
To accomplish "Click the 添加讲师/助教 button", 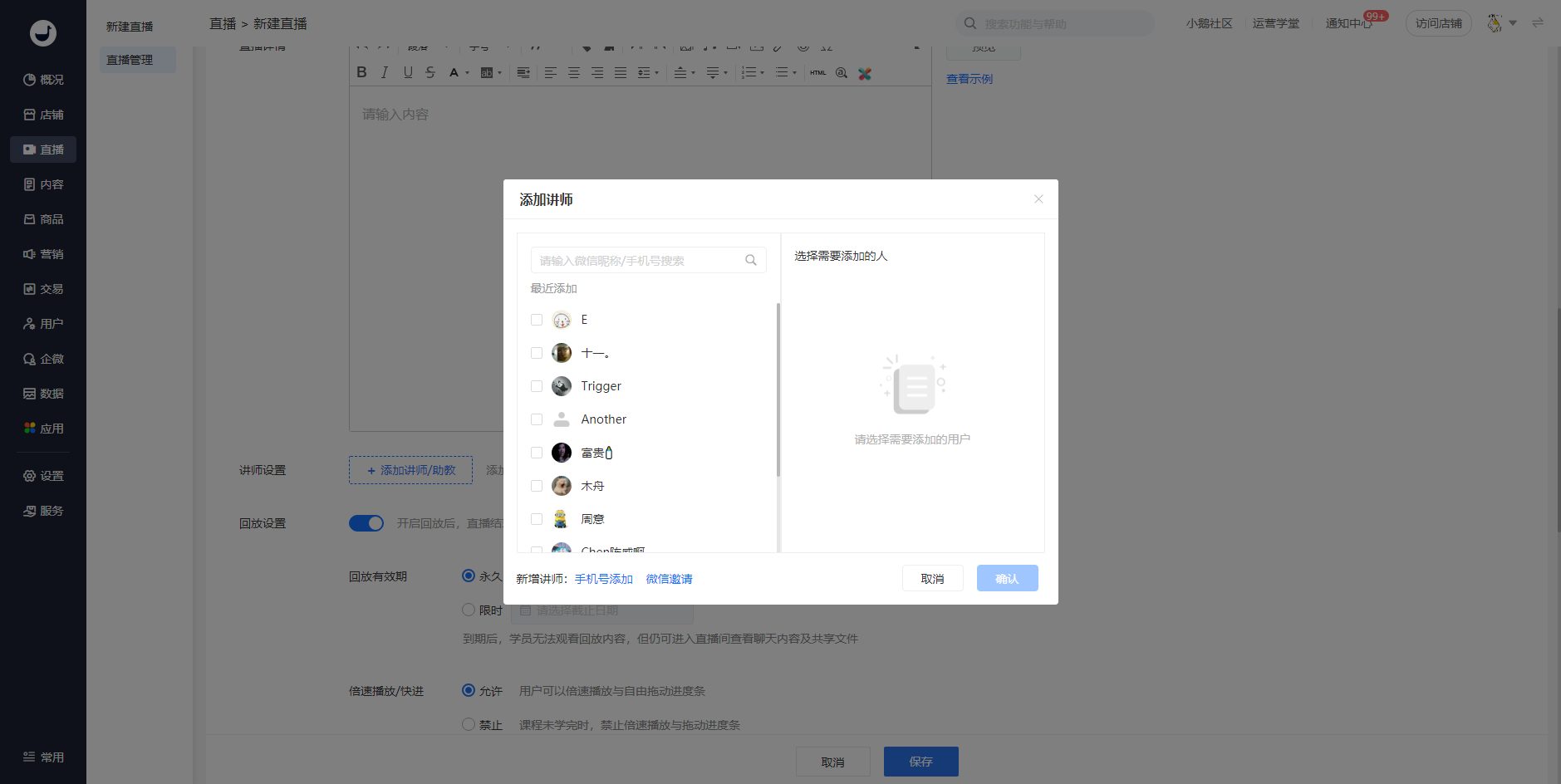I will click(x=410, y=470).
